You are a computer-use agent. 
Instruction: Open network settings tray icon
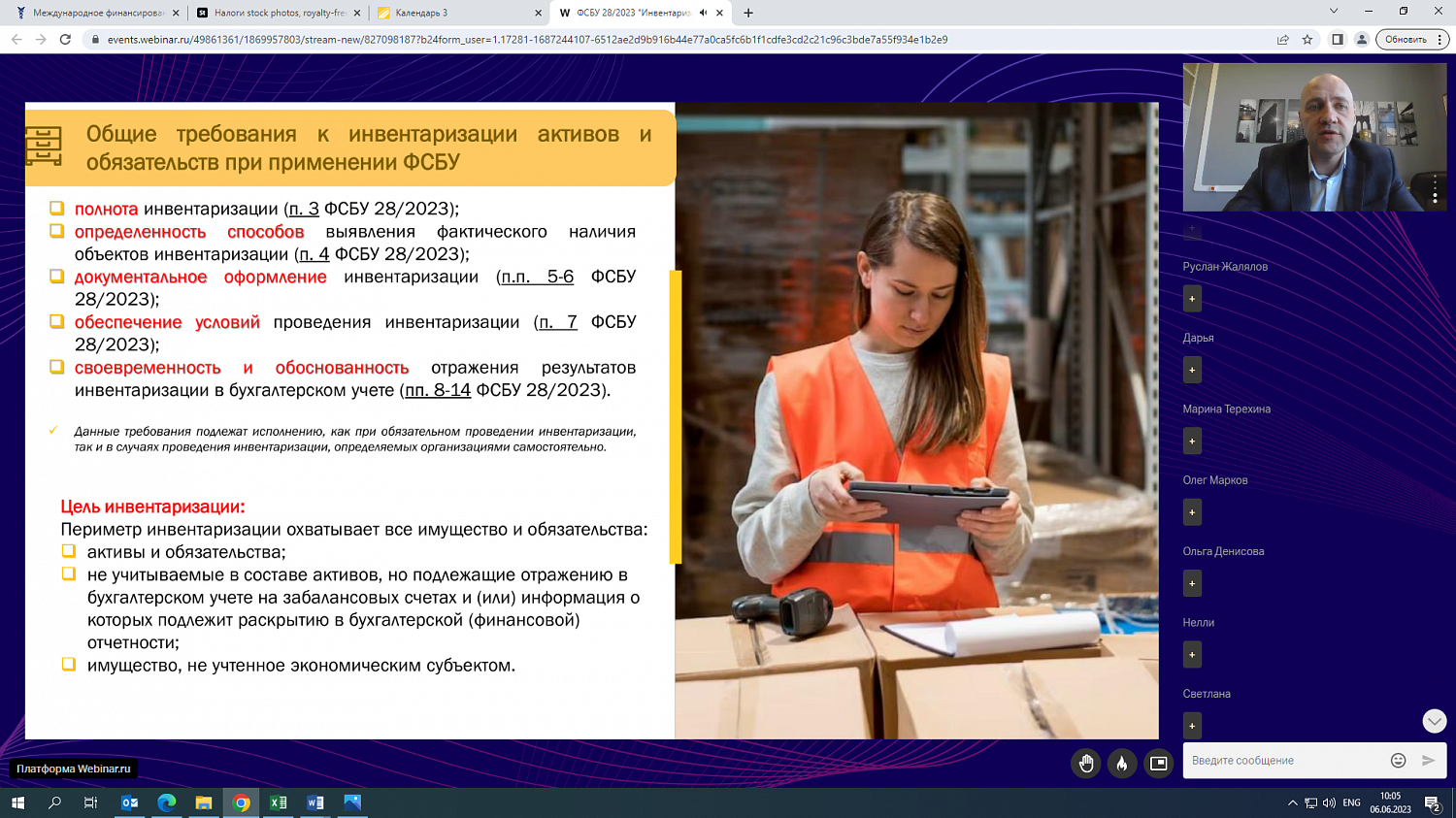[x=1310, y=802]
